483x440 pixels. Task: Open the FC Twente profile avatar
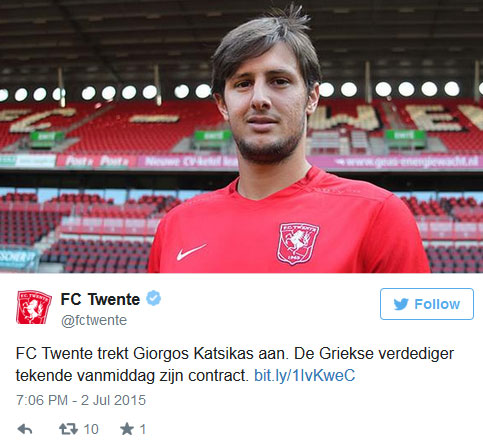tap(34, 307)
